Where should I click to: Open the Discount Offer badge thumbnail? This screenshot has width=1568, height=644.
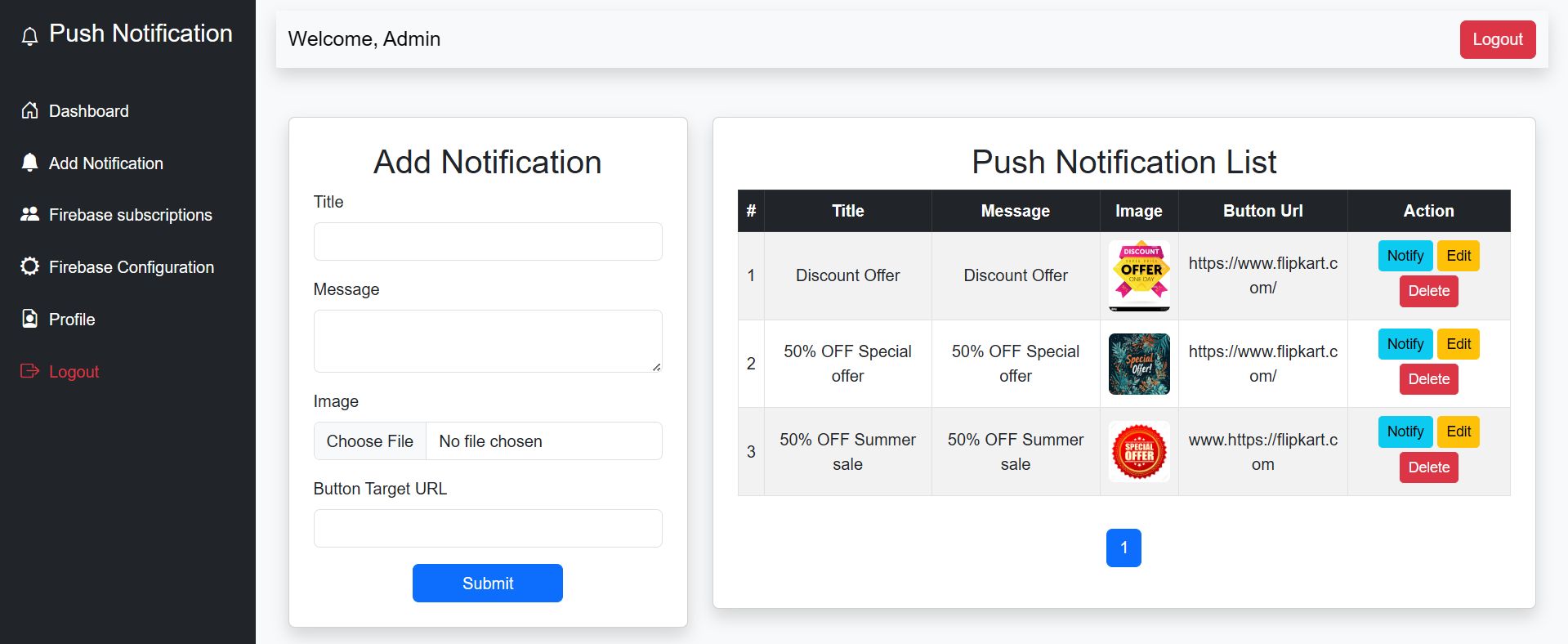[x=1139, y=275]
